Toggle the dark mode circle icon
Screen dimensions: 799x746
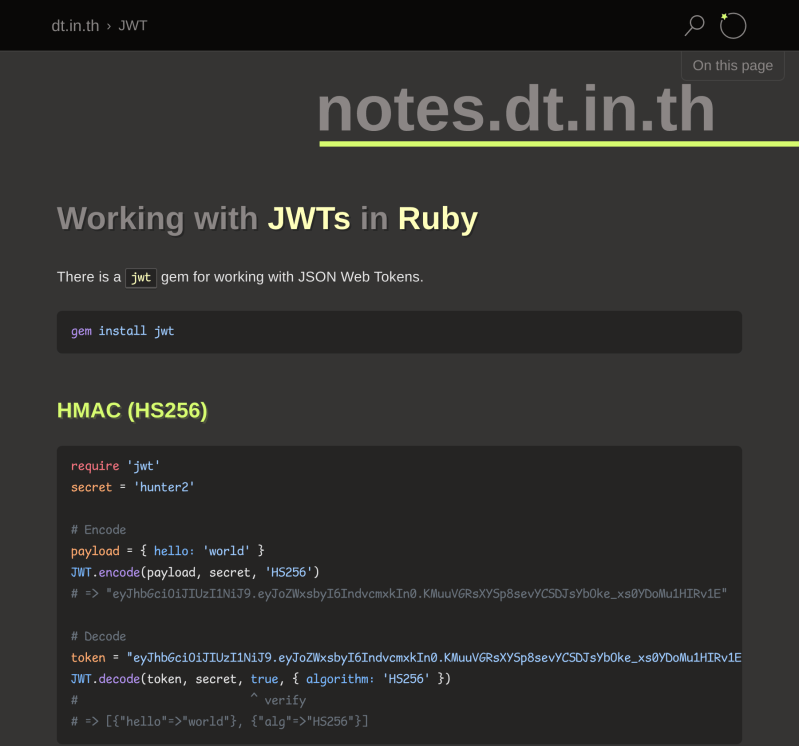[x=733, y=25]
